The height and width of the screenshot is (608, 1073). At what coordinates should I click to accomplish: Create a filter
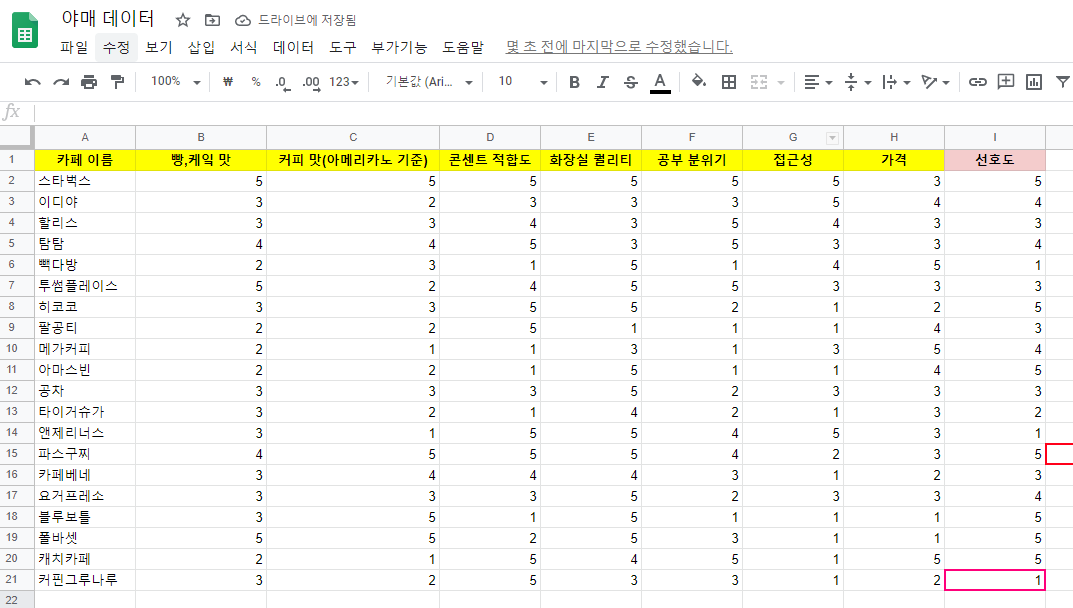pyautogui.click(x=1063, y=82)
